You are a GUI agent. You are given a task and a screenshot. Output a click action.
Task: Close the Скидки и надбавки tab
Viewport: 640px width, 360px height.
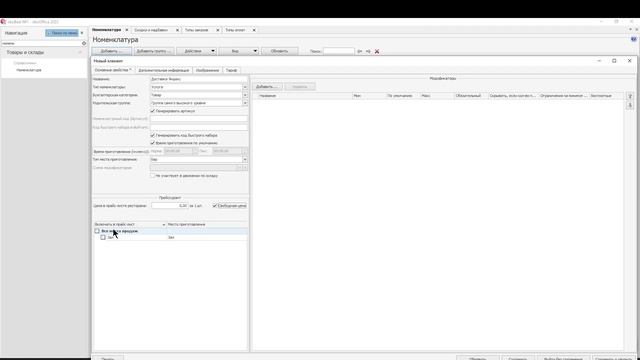point(177,30)
